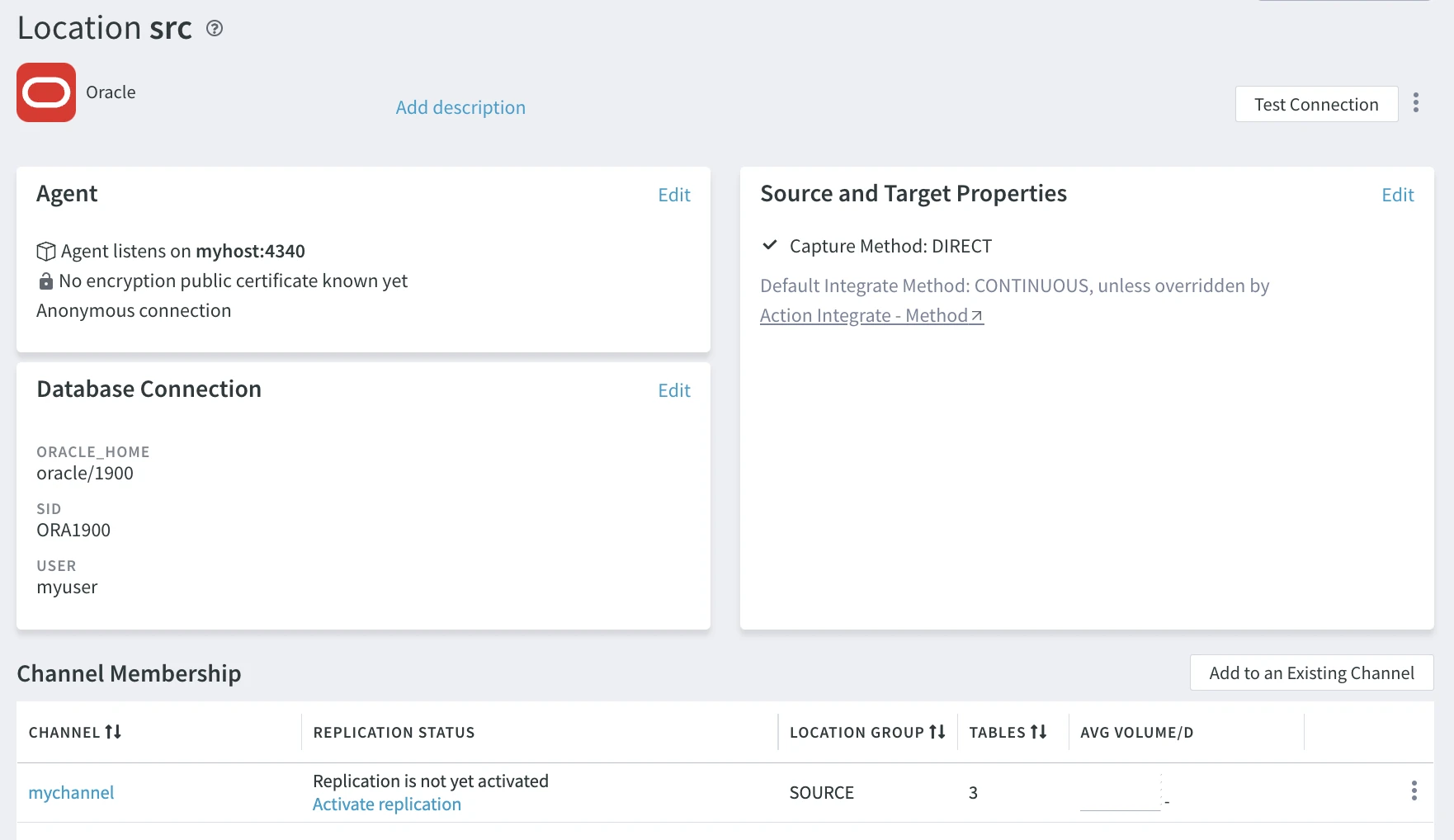The width and height of the screenshot is (1454, 840).
Task: Open the location kebab menu beside Test Connection
Action: pos(1416,103)
